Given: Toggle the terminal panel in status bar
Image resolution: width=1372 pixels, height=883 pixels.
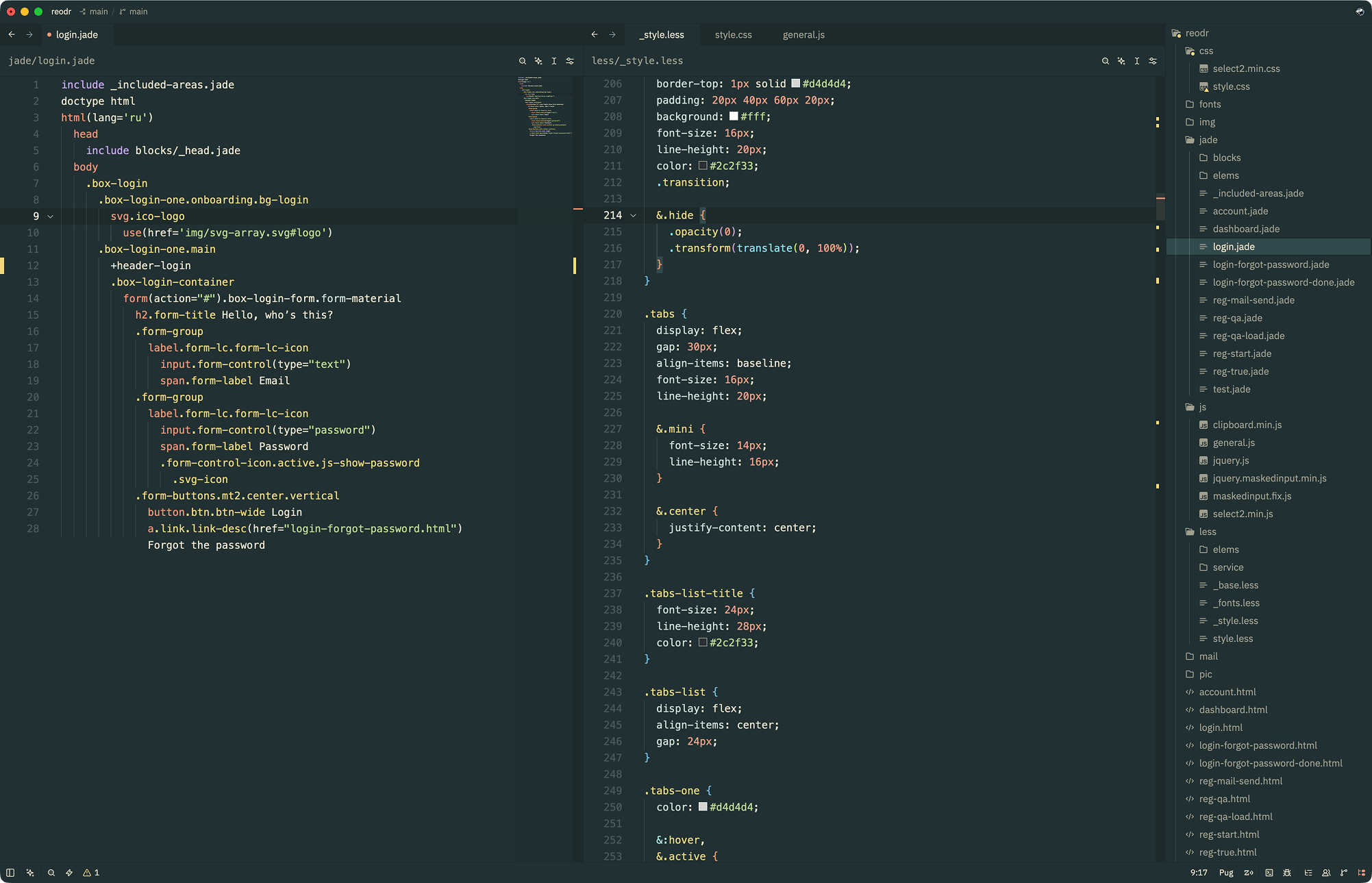Looking at the screenshot, I should coord(1269,873).
